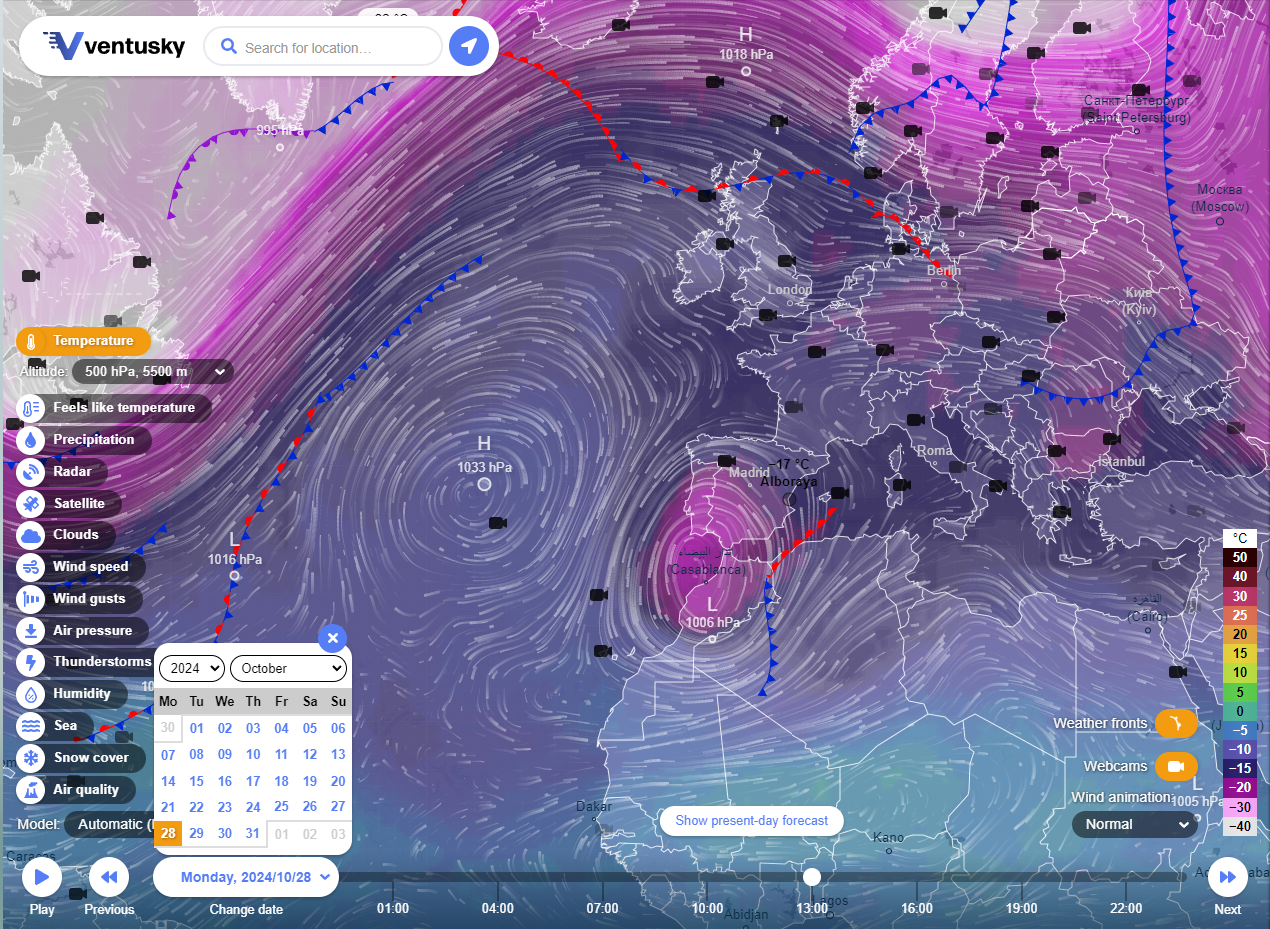Select the Air quality layer icon
This screenshot has height=929, width=1270.
tap(31, 790)
